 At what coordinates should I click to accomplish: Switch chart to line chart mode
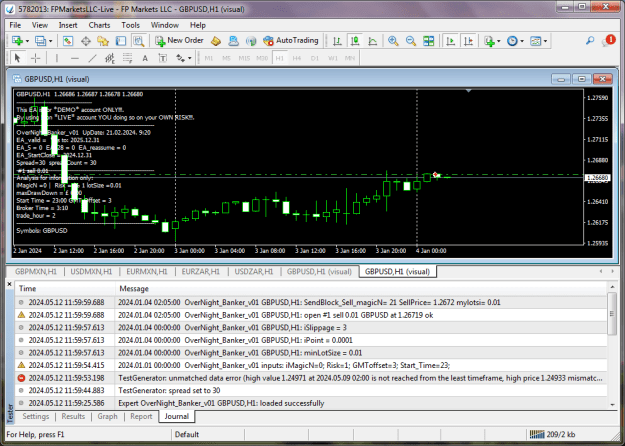[x=372, y=41]
